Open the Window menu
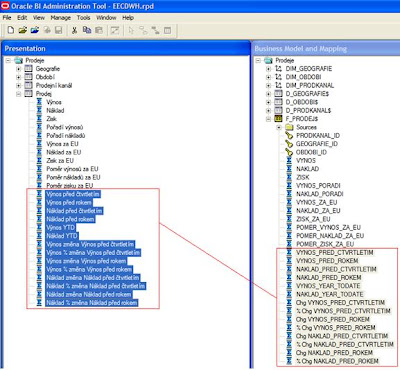 [x=106, y=17]
